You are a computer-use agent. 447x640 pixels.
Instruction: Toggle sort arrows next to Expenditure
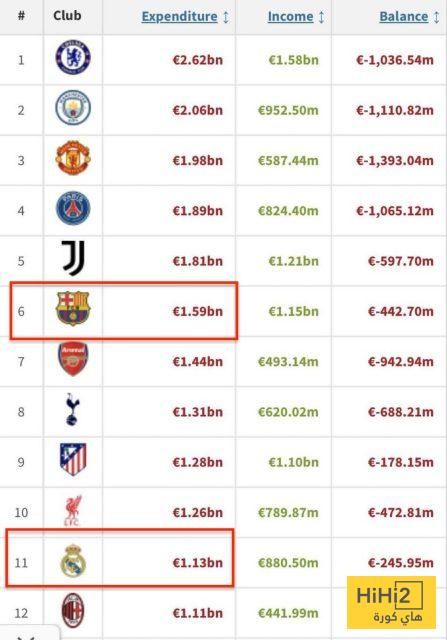click(226, 17)
